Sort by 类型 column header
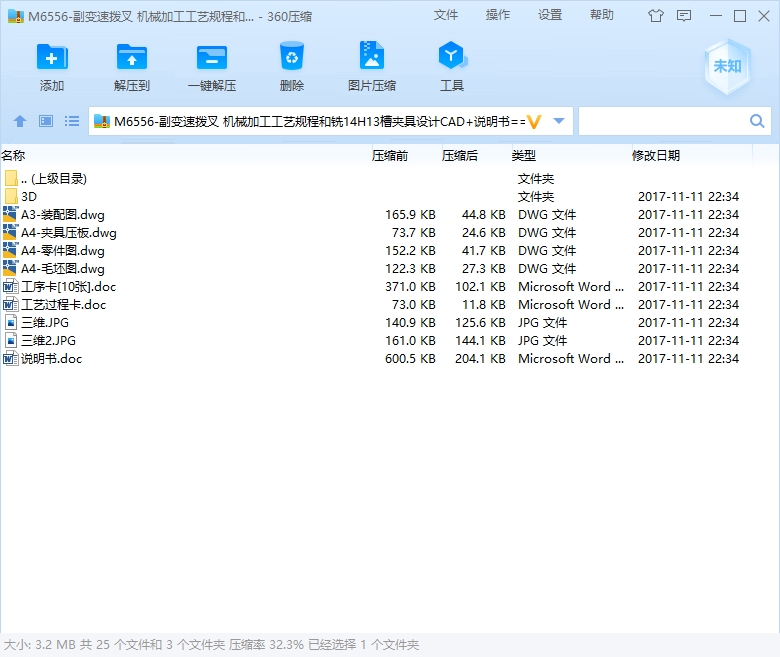Image resolution: width=780 pixels, height=657 pixels. tap(524, 156)
